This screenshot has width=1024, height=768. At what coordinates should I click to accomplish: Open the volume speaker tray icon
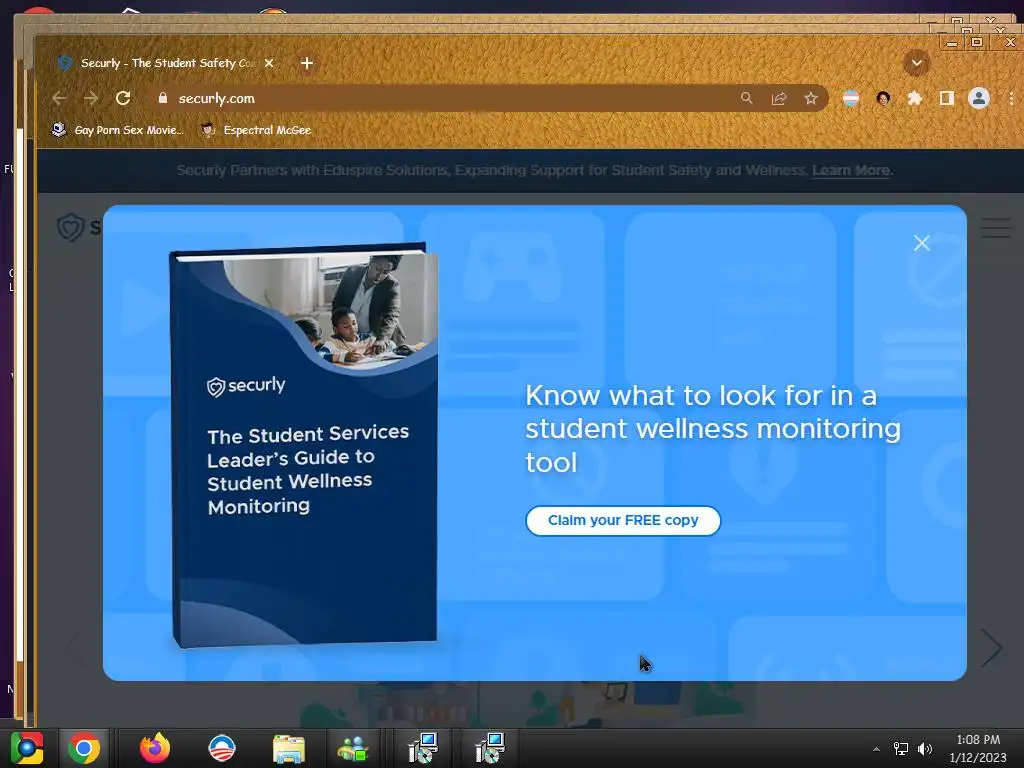pyautogui.click(x=925, y=749)
